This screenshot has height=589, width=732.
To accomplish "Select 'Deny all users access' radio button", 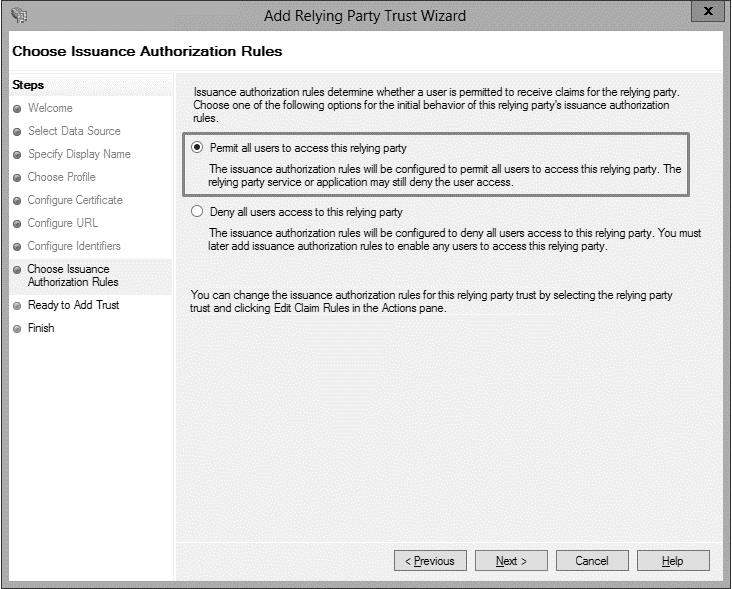I will click(197, 212).
